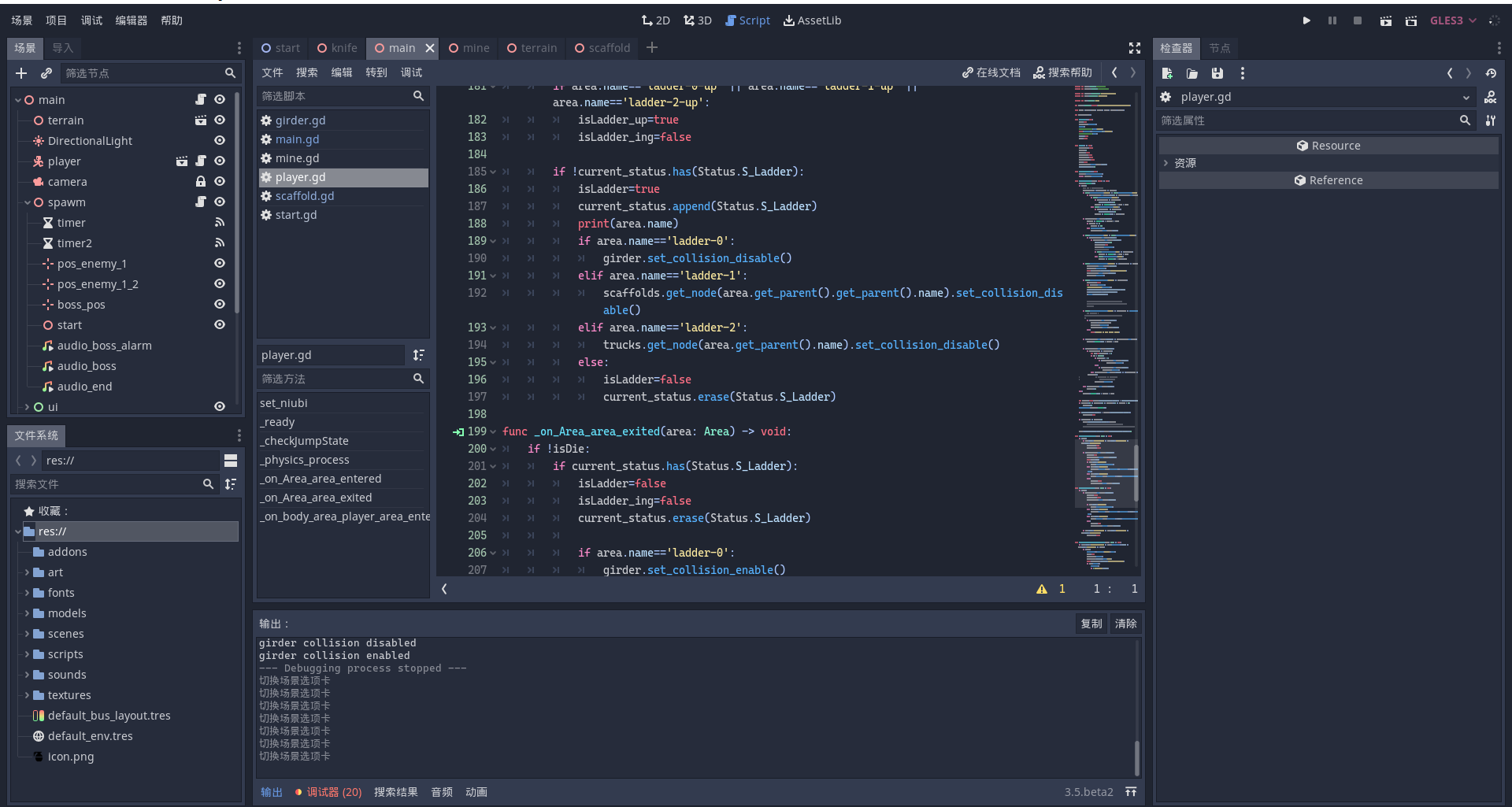
Task: Open the 项目 menu
Action: [x=57, y=20]
